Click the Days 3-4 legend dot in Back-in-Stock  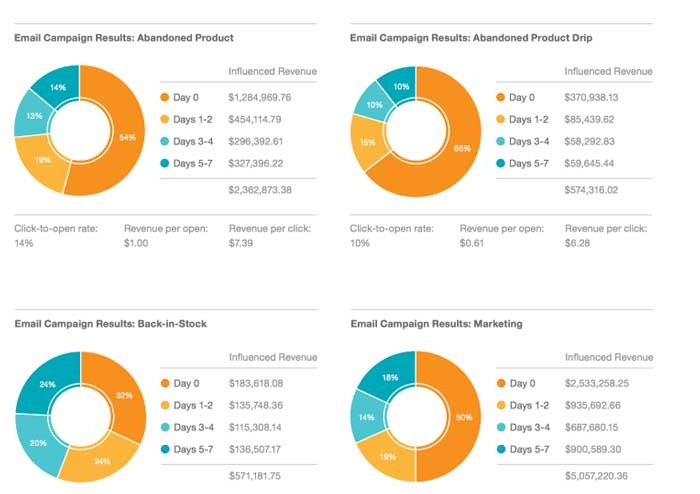point(165,427)
